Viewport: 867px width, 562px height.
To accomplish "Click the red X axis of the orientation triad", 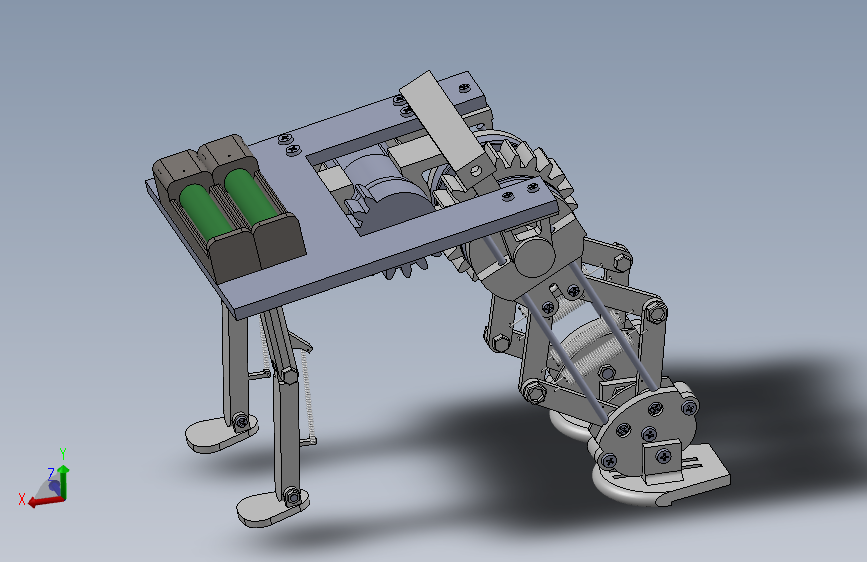I will coord(45,501).
